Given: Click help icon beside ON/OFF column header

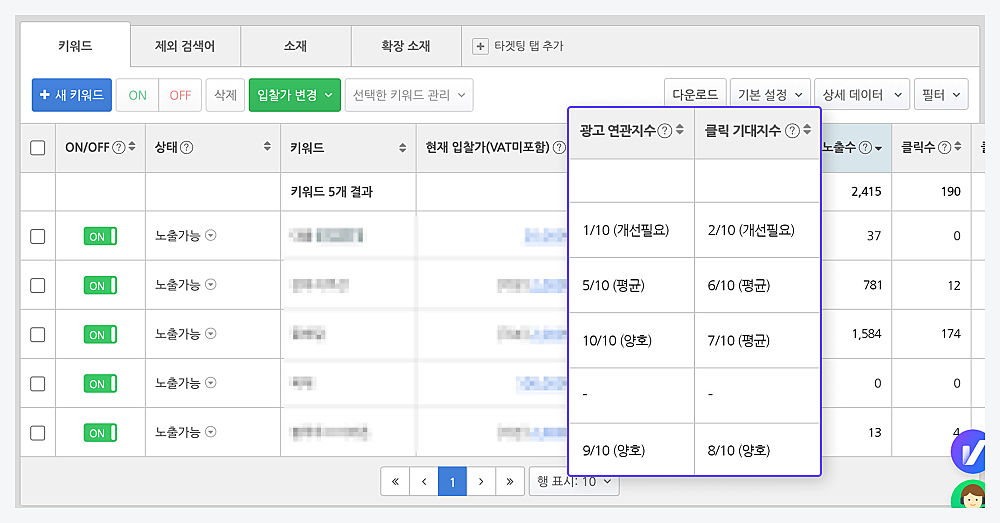Looking at the screenshot, I should point(119,148).
